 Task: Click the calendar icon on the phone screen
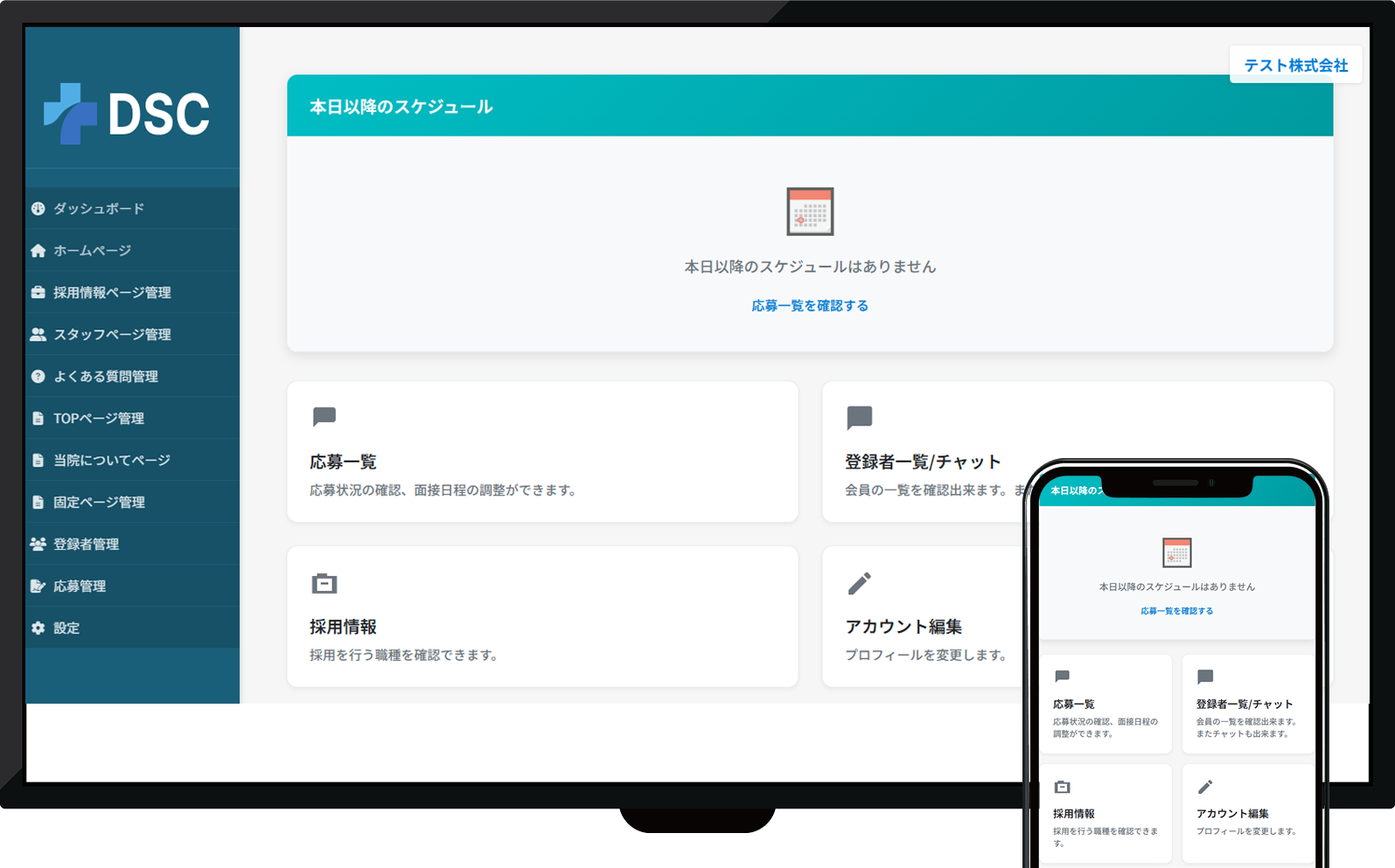click(x=1177, y=552)
